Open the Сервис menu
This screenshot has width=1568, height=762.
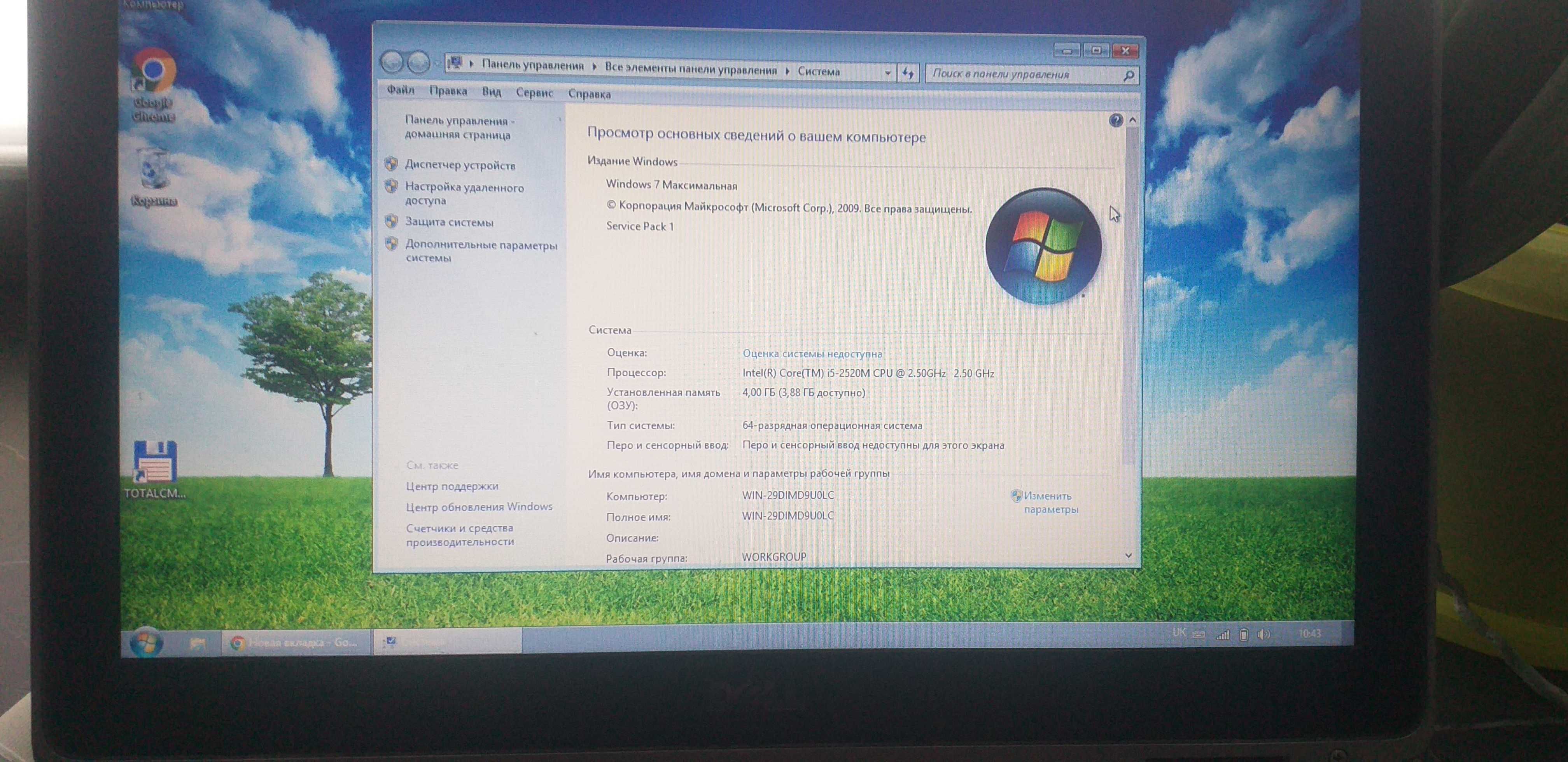[x=534, y=93]
